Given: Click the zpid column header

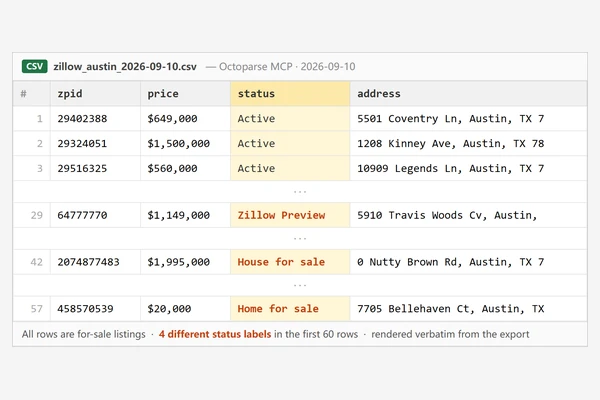Looking at the screenshot, I should click(x=95, y=93).
